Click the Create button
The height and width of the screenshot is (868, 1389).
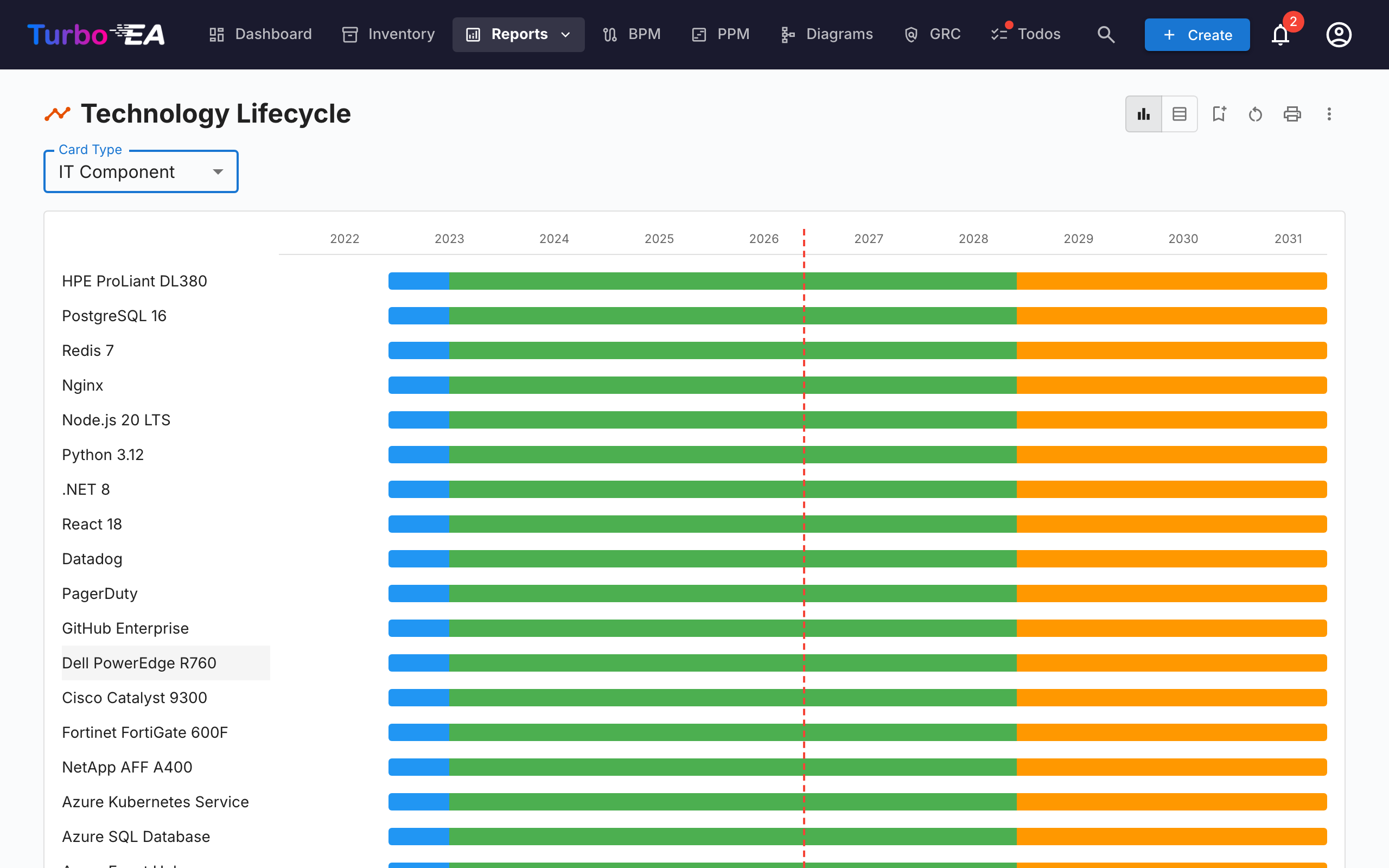1197,34
